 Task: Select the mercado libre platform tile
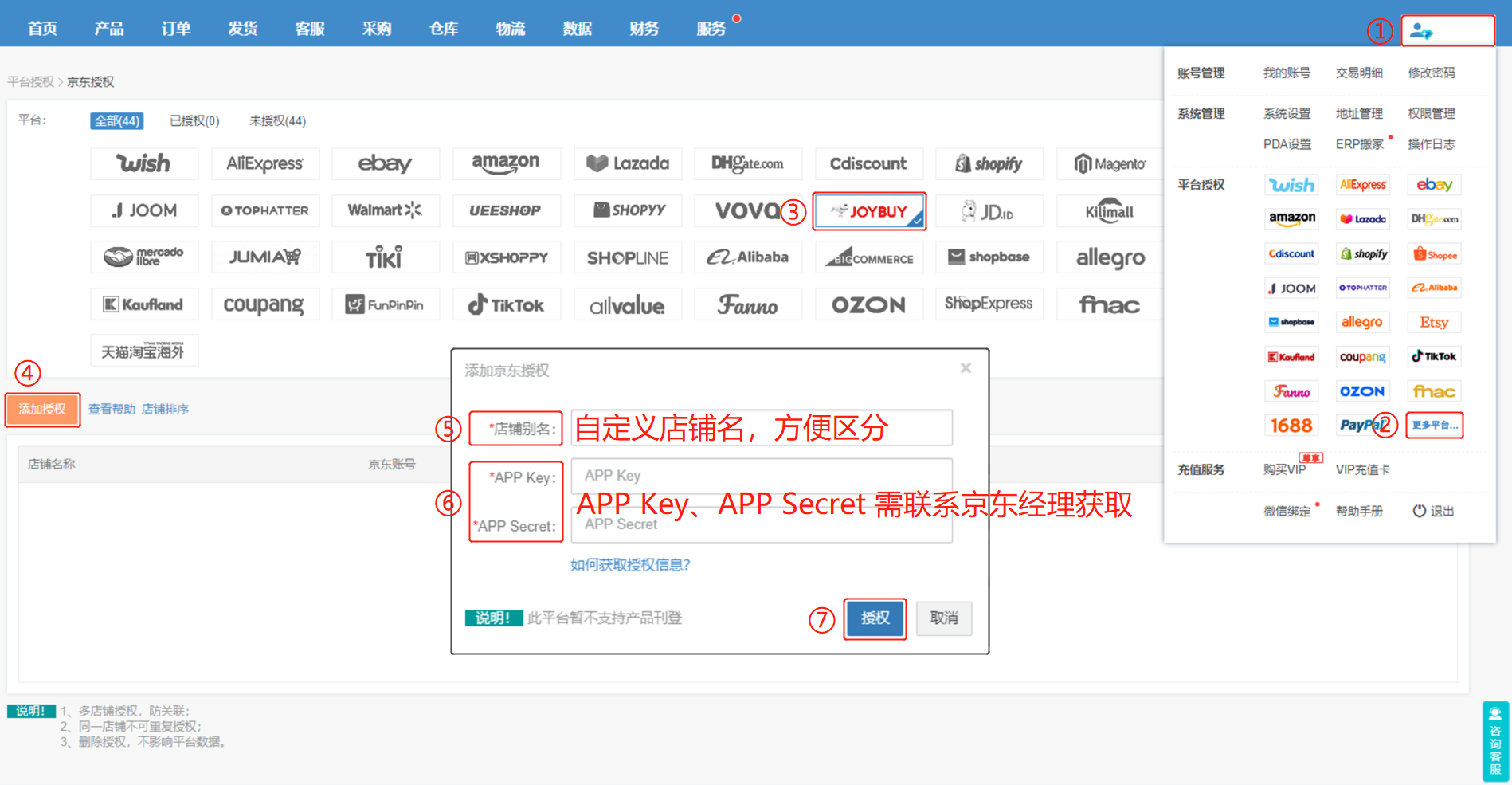(x=144, y=257)
